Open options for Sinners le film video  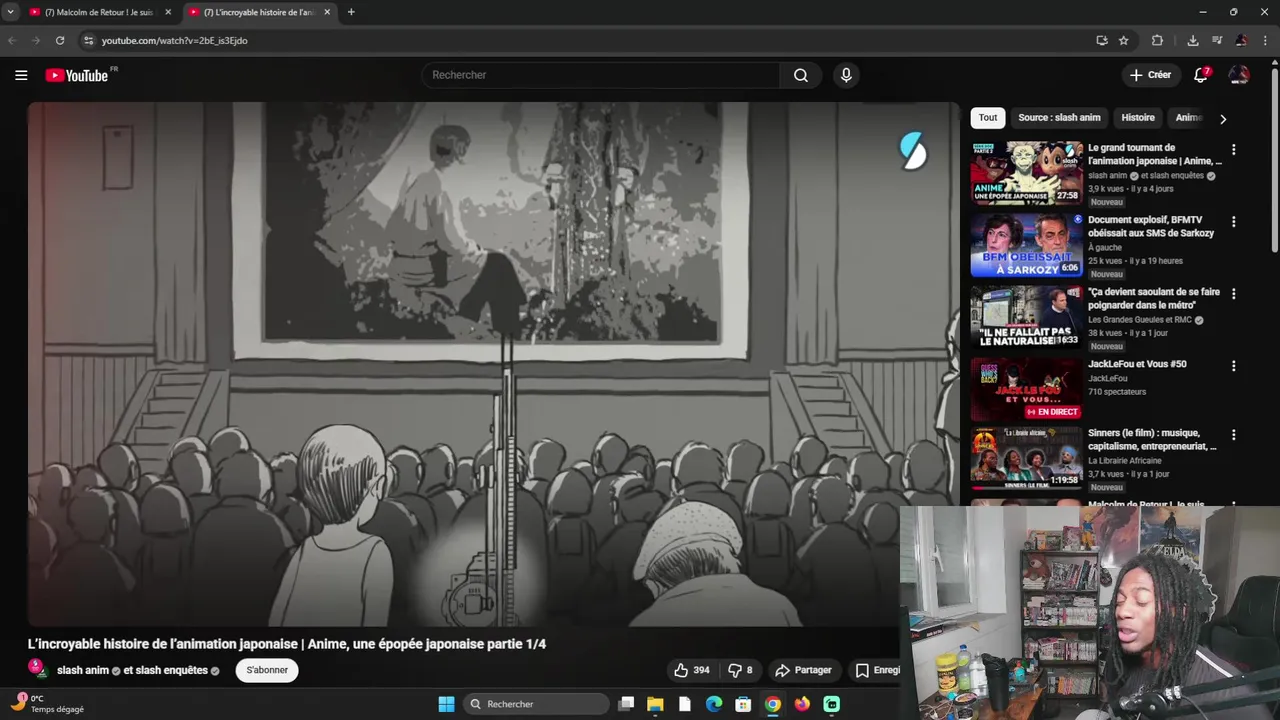pyautogui.click(x=1233, y=434)
